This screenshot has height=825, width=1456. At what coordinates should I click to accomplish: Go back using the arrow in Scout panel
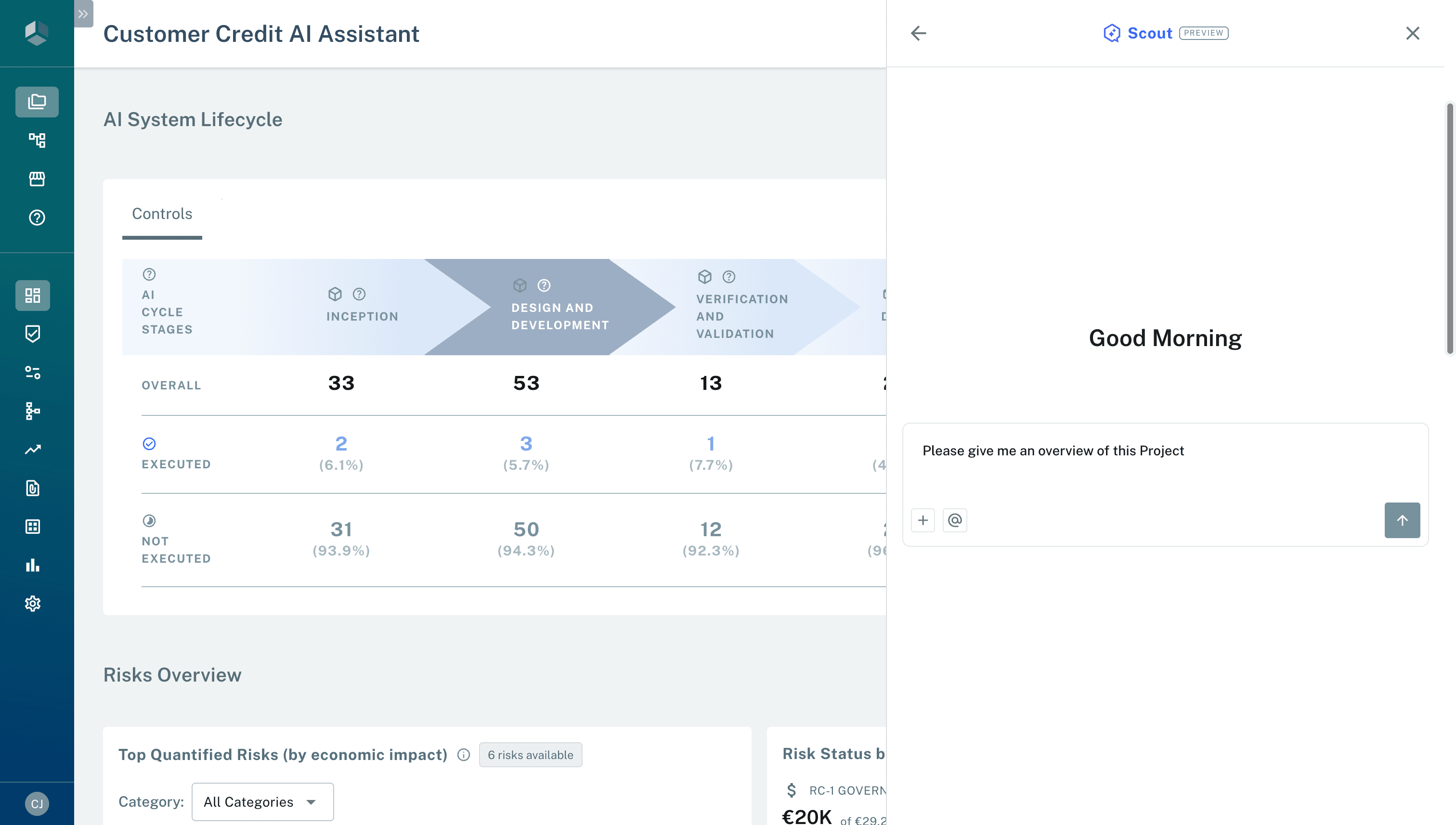pos(918,33)
